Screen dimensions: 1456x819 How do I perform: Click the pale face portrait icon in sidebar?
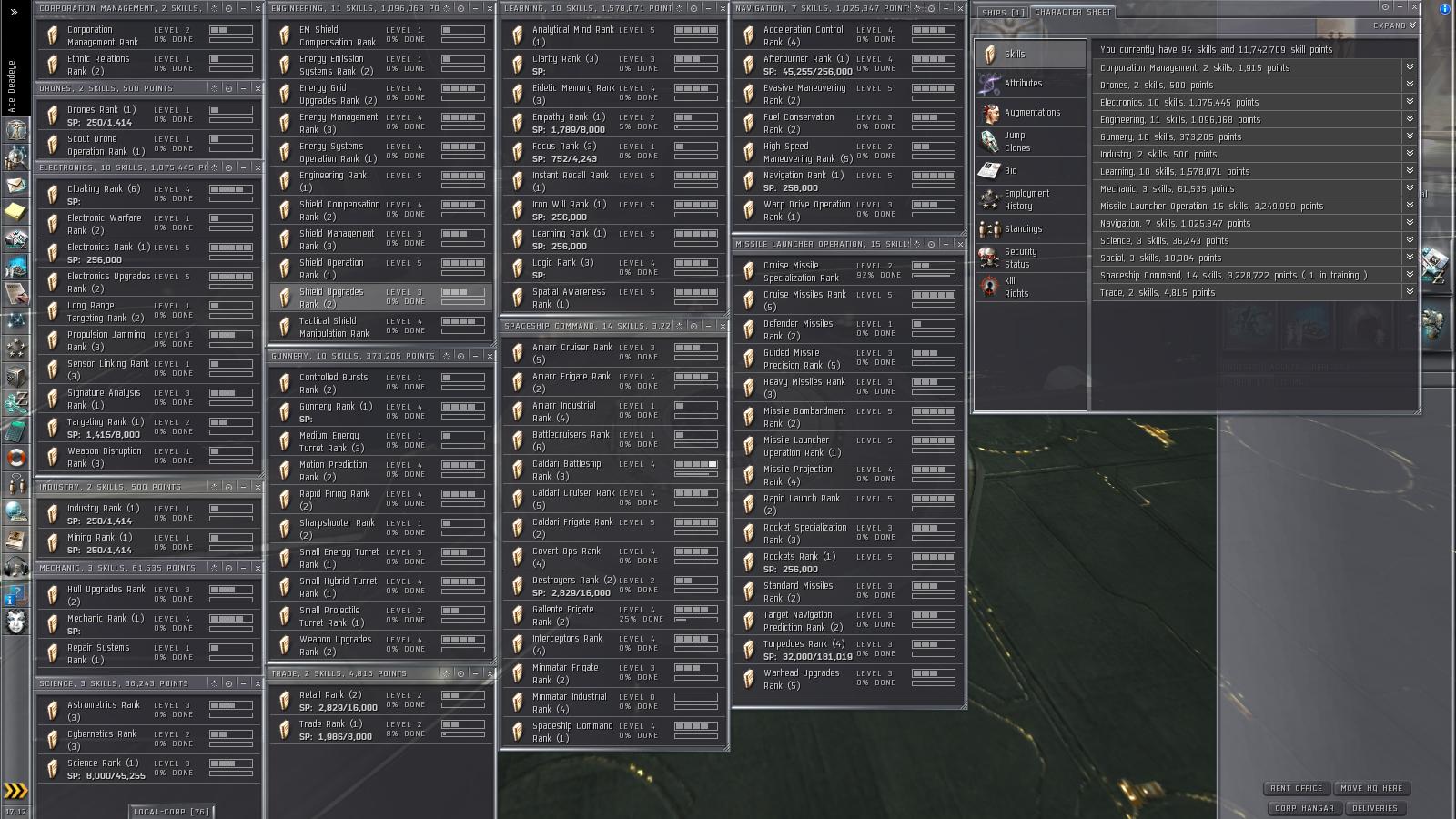click(15, 622)
